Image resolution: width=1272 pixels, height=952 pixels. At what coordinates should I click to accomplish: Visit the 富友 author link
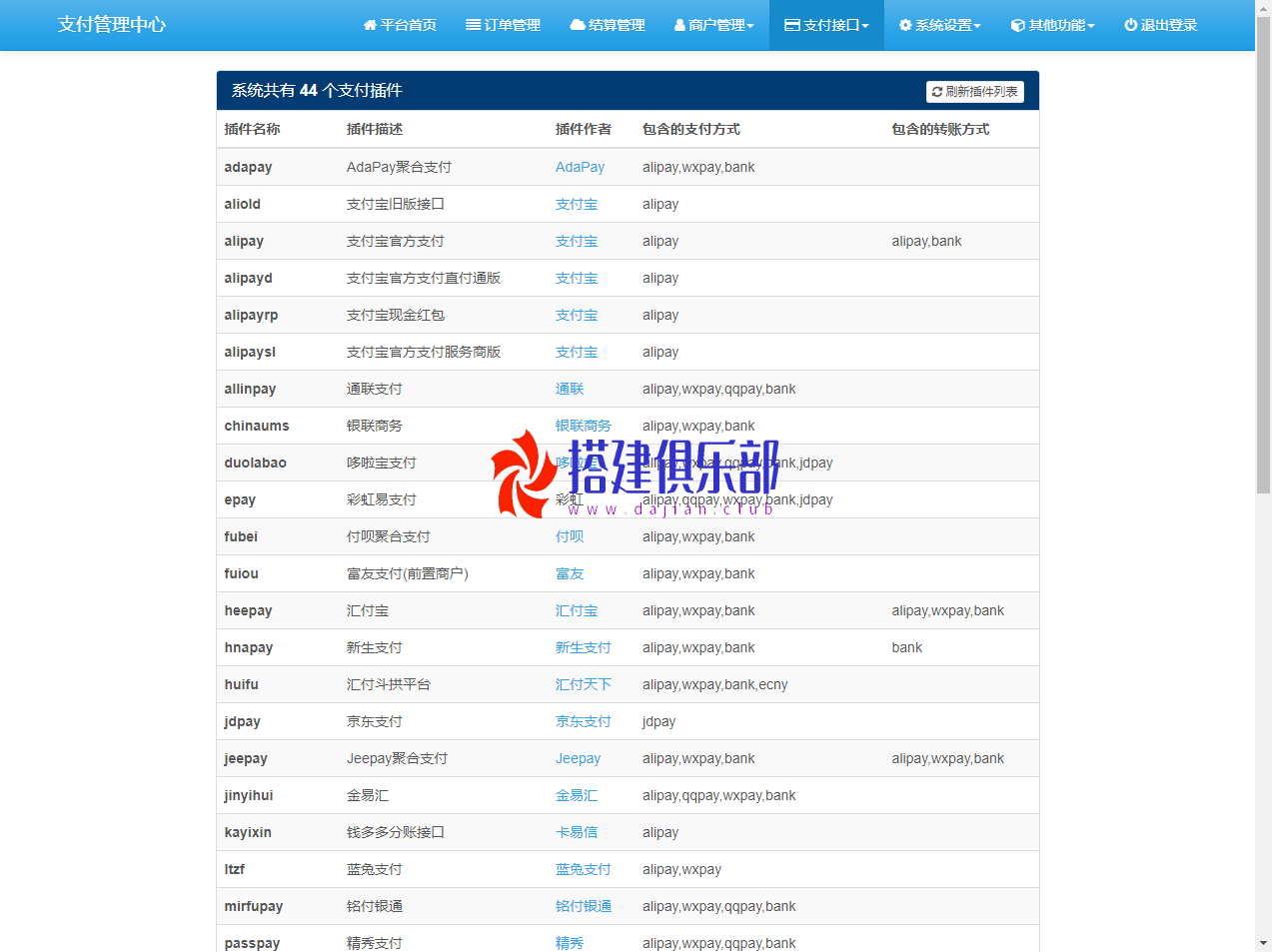570,573
